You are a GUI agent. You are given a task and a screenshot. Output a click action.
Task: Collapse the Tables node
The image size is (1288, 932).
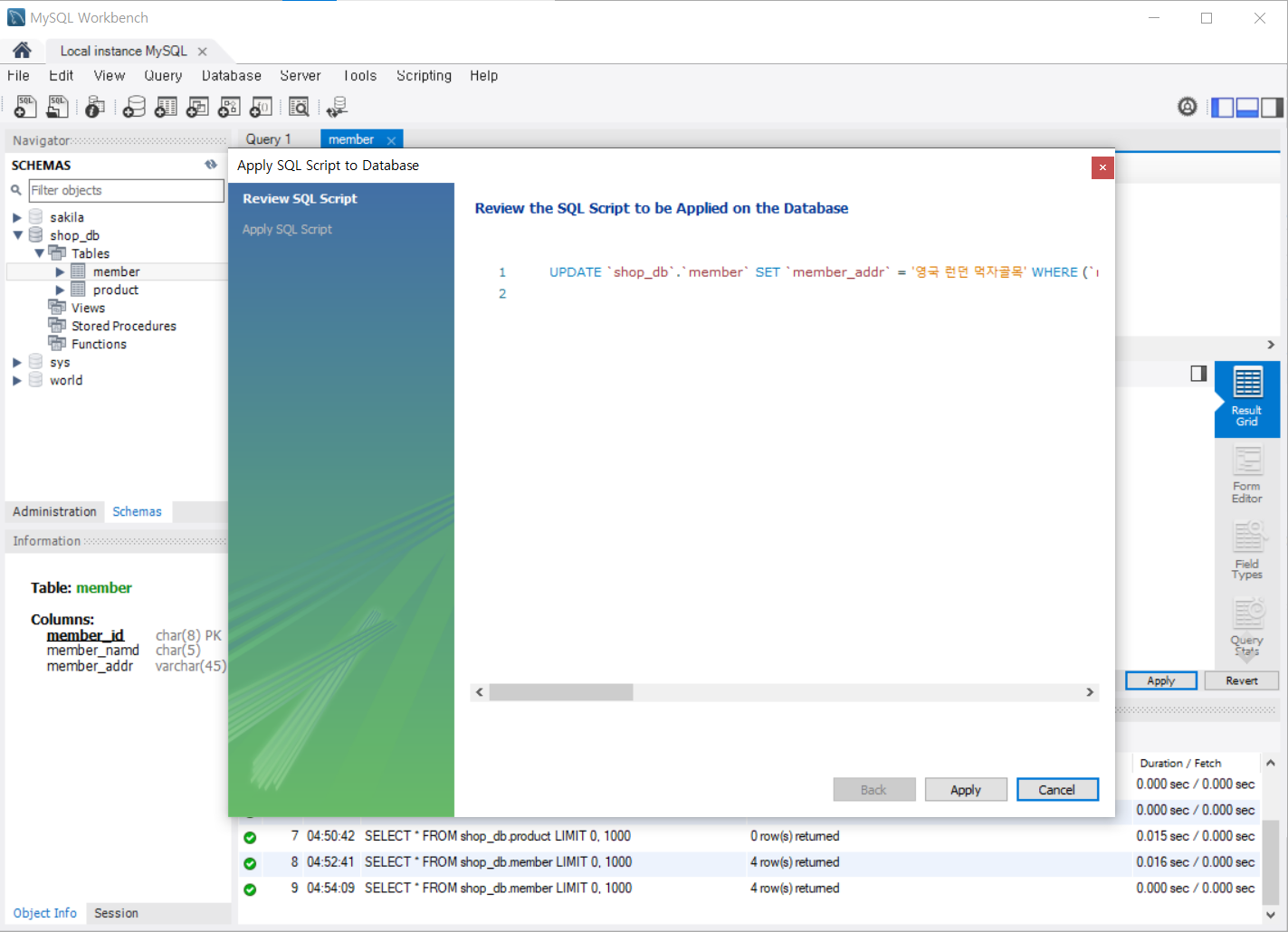[39, 253]
